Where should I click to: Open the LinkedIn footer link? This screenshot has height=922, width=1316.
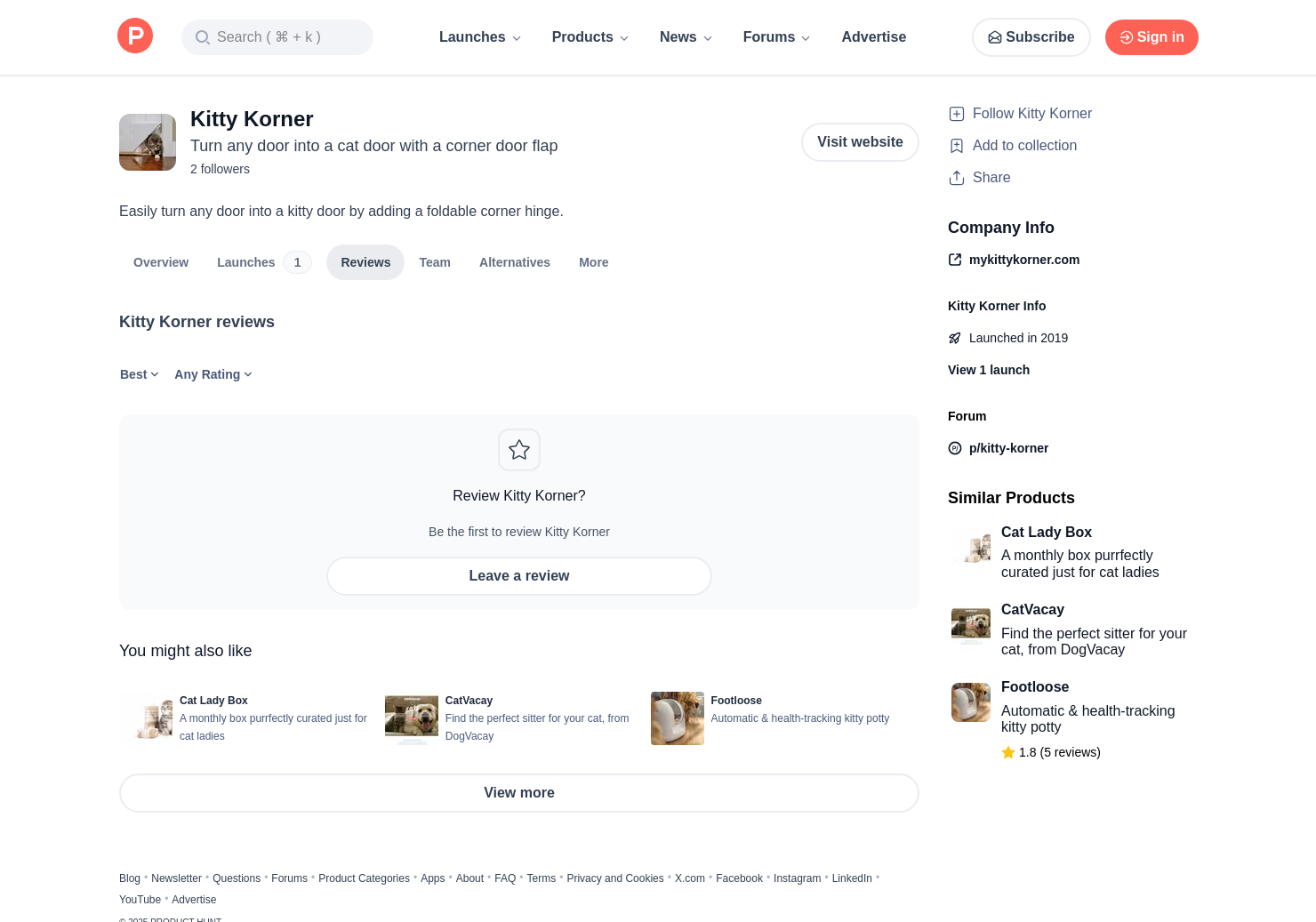click(852, 878)
